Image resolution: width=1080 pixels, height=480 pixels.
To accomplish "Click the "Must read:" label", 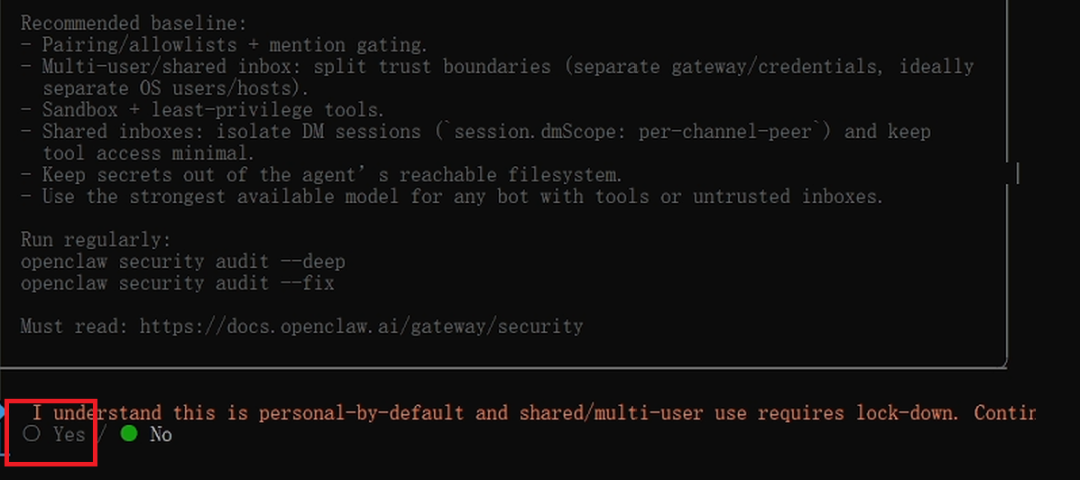I will [x=74, y=326].
